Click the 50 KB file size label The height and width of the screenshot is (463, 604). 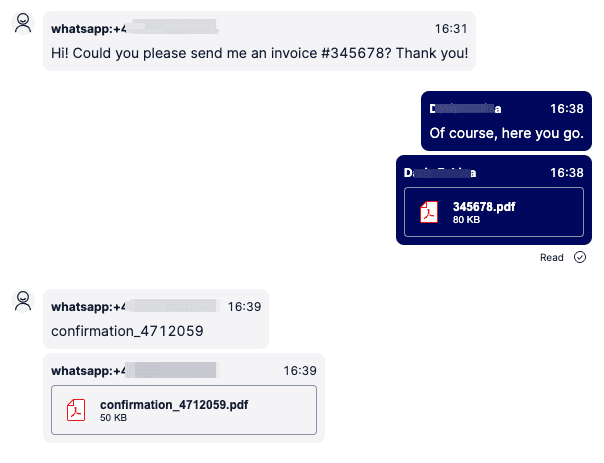coord(113,417)
